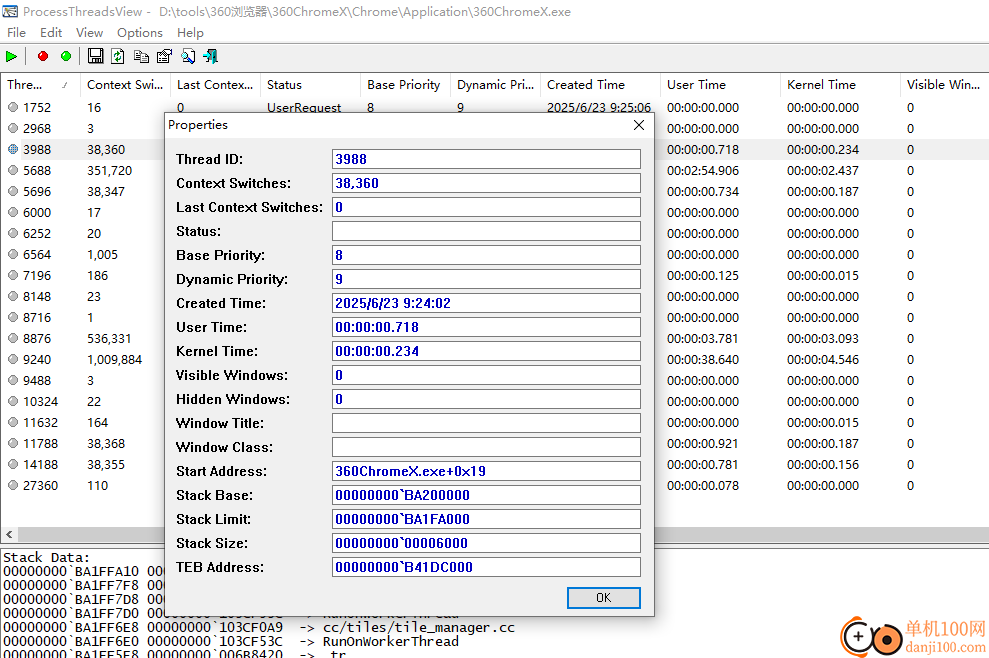Click user time 00:02:54.906 cell
989x658 pixels.
tap(703, 170)
